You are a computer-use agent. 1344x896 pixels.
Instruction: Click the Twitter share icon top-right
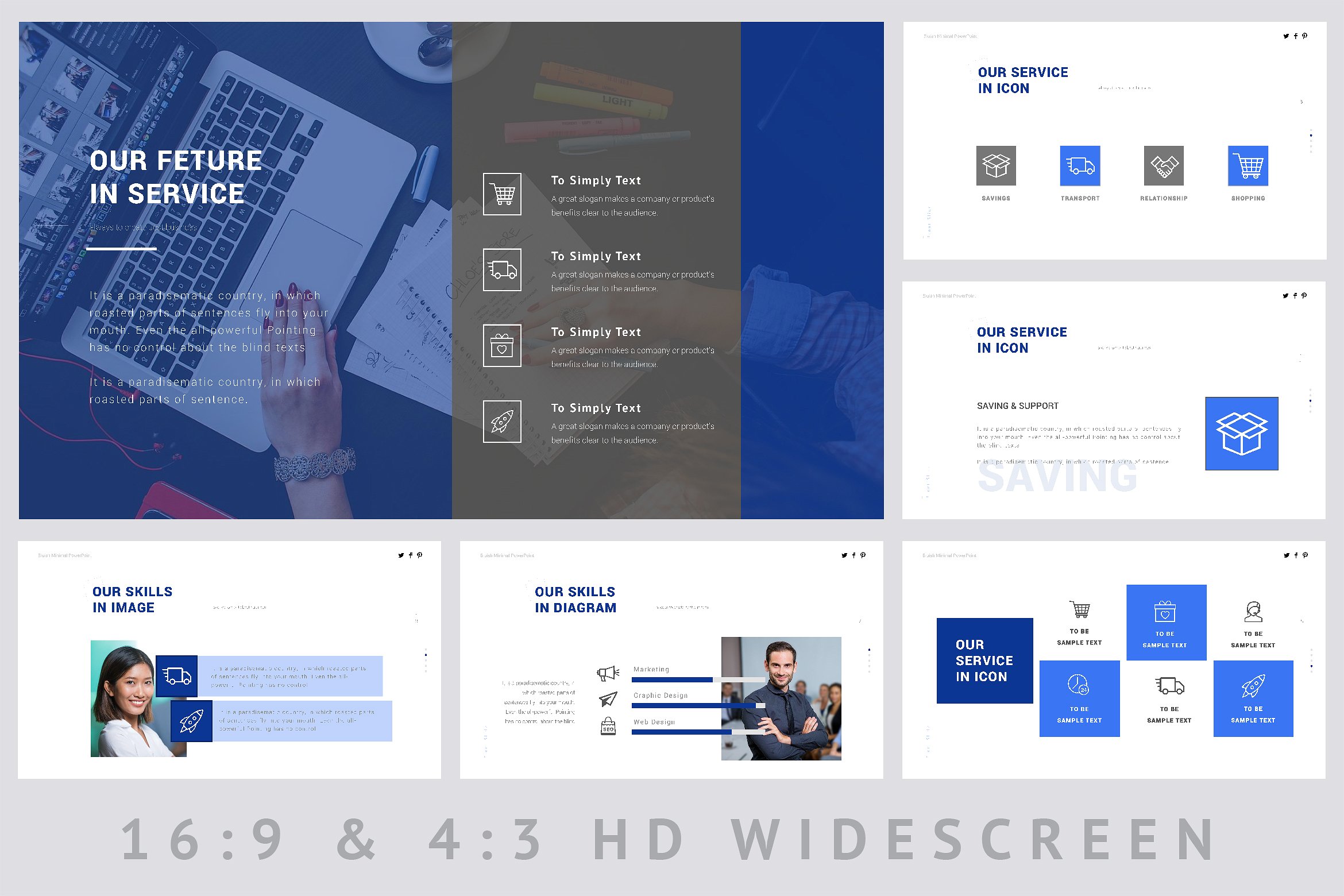click(1286, 35)
